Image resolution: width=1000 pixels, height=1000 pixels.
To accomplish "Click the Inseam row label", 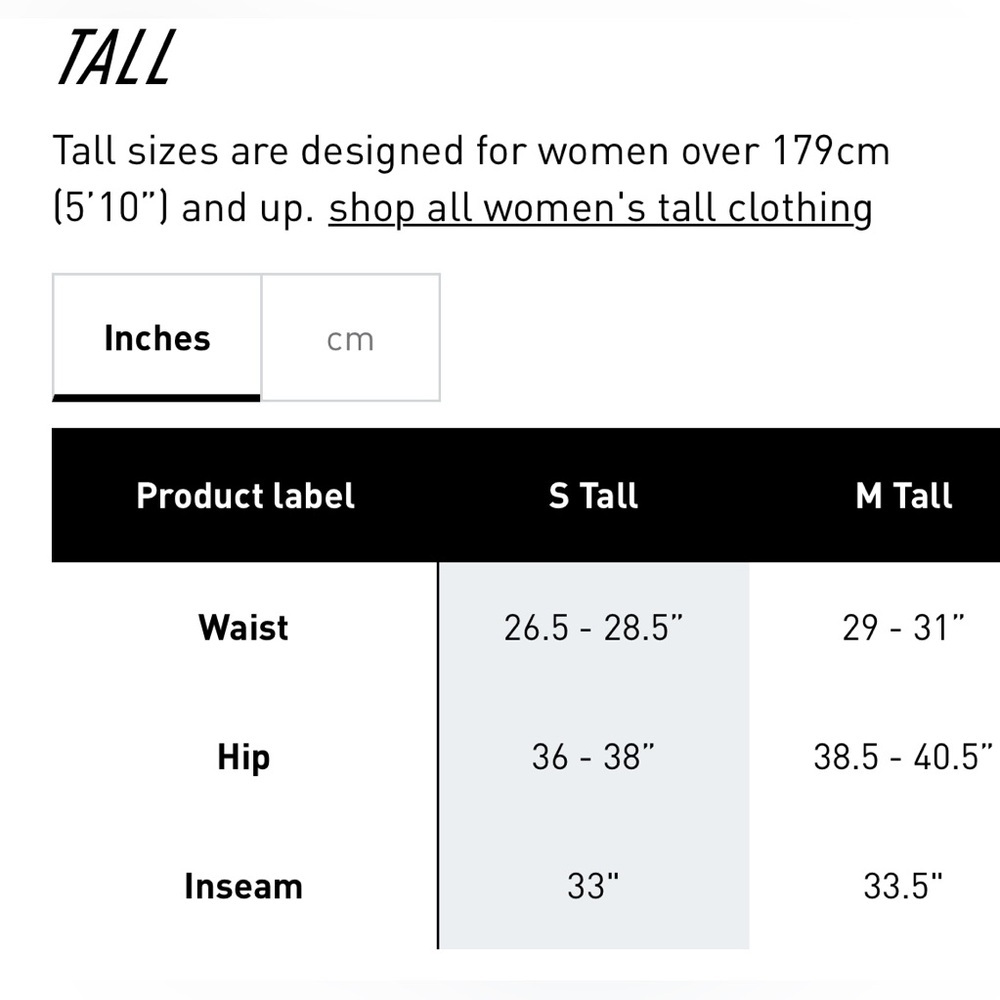I will (243, 886).
